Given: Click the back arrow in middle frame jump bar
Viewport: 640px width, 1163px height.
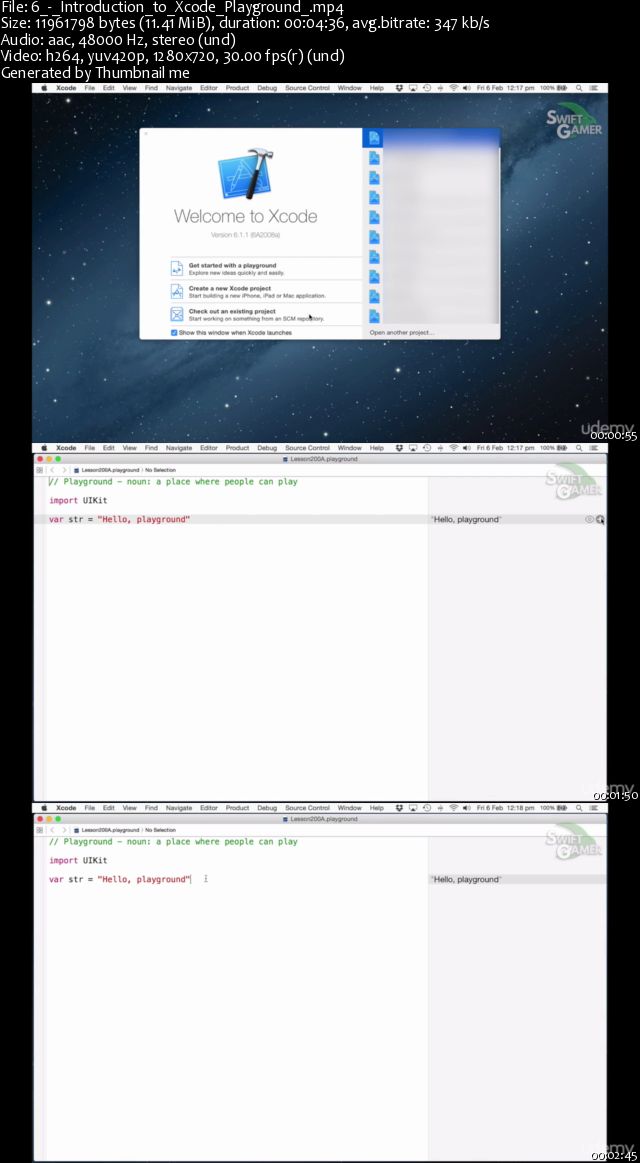Looking at the screenshot, I should [52, 469].
